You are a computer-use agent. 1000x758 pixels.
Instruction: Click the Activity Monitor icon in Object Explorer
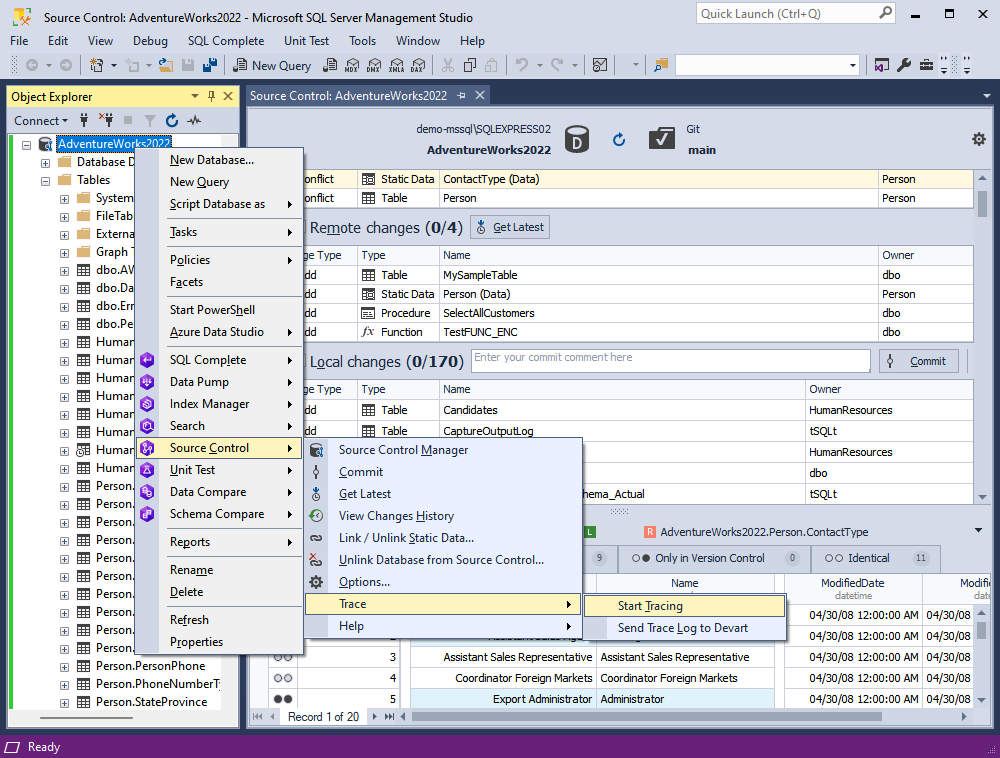pyautogui.click(x=194, y=120)
